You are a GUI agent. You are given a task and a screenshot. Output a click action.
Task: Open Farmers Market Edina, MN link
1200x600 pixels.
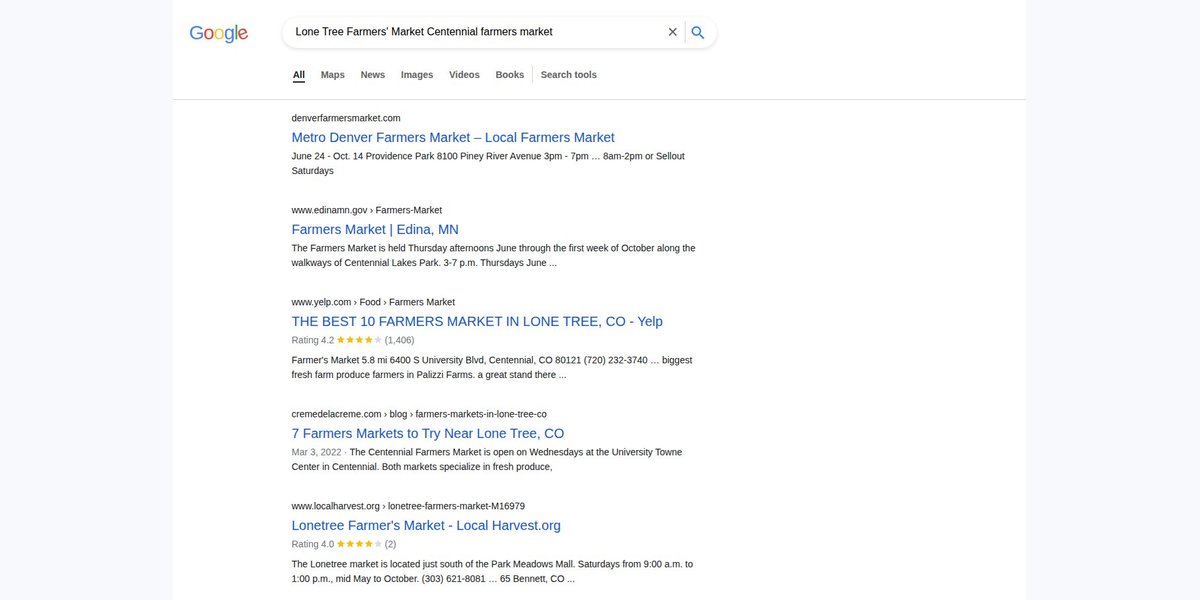(x=375, y=229)
